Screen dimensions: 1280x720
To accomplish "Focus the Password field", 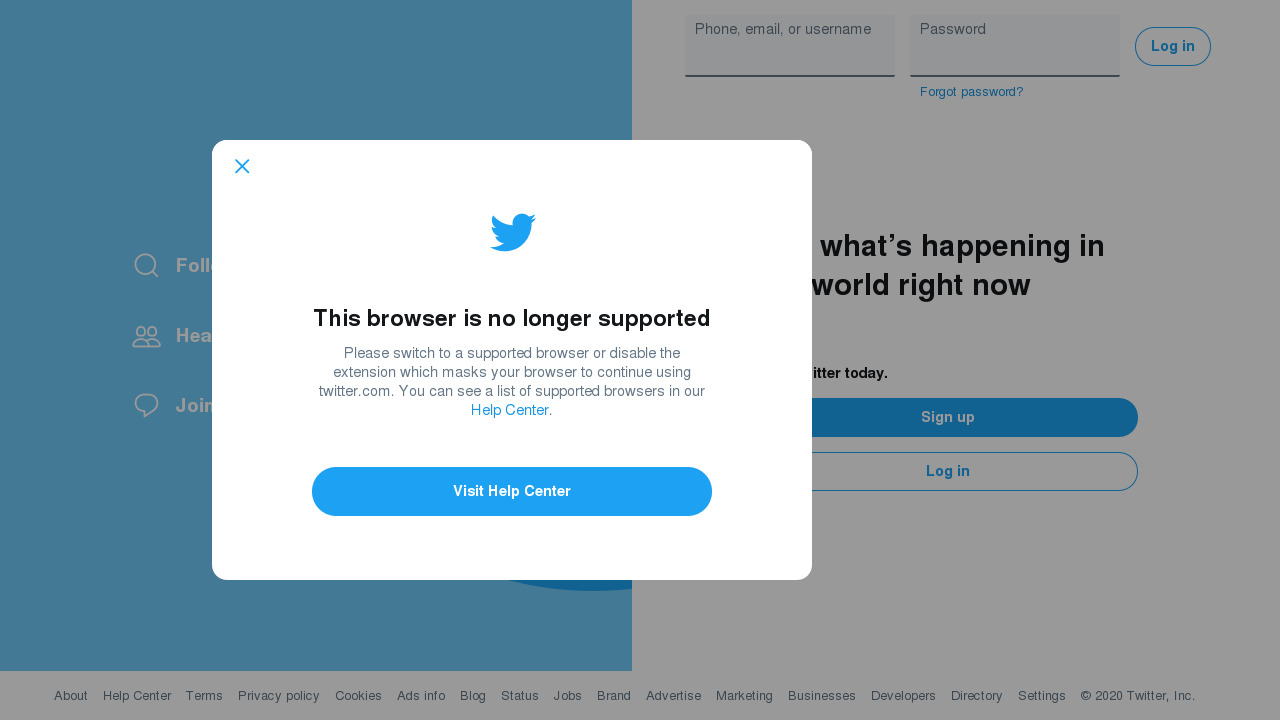I will [1015, 45].
